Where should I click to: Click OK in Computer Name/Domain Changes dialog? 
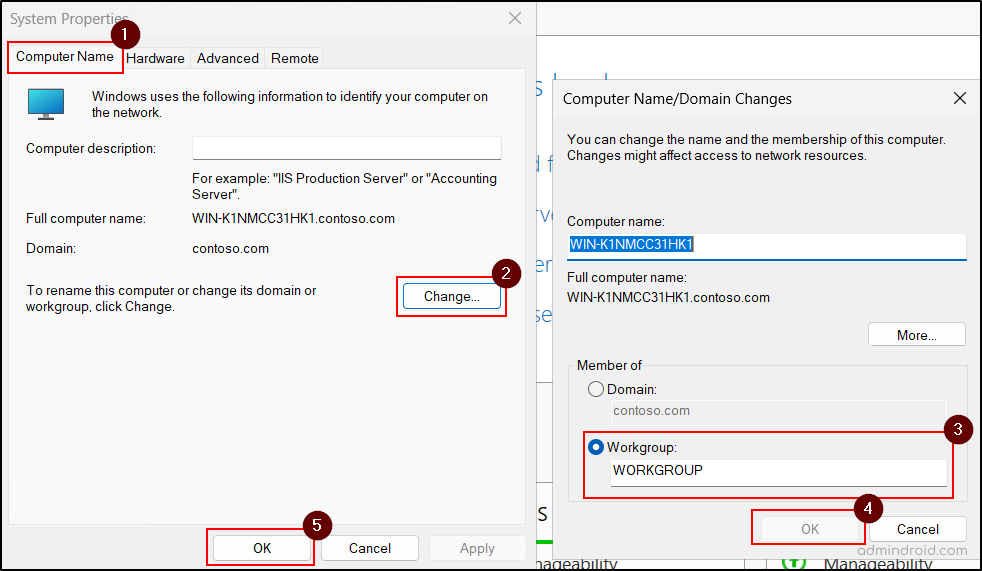810,529
